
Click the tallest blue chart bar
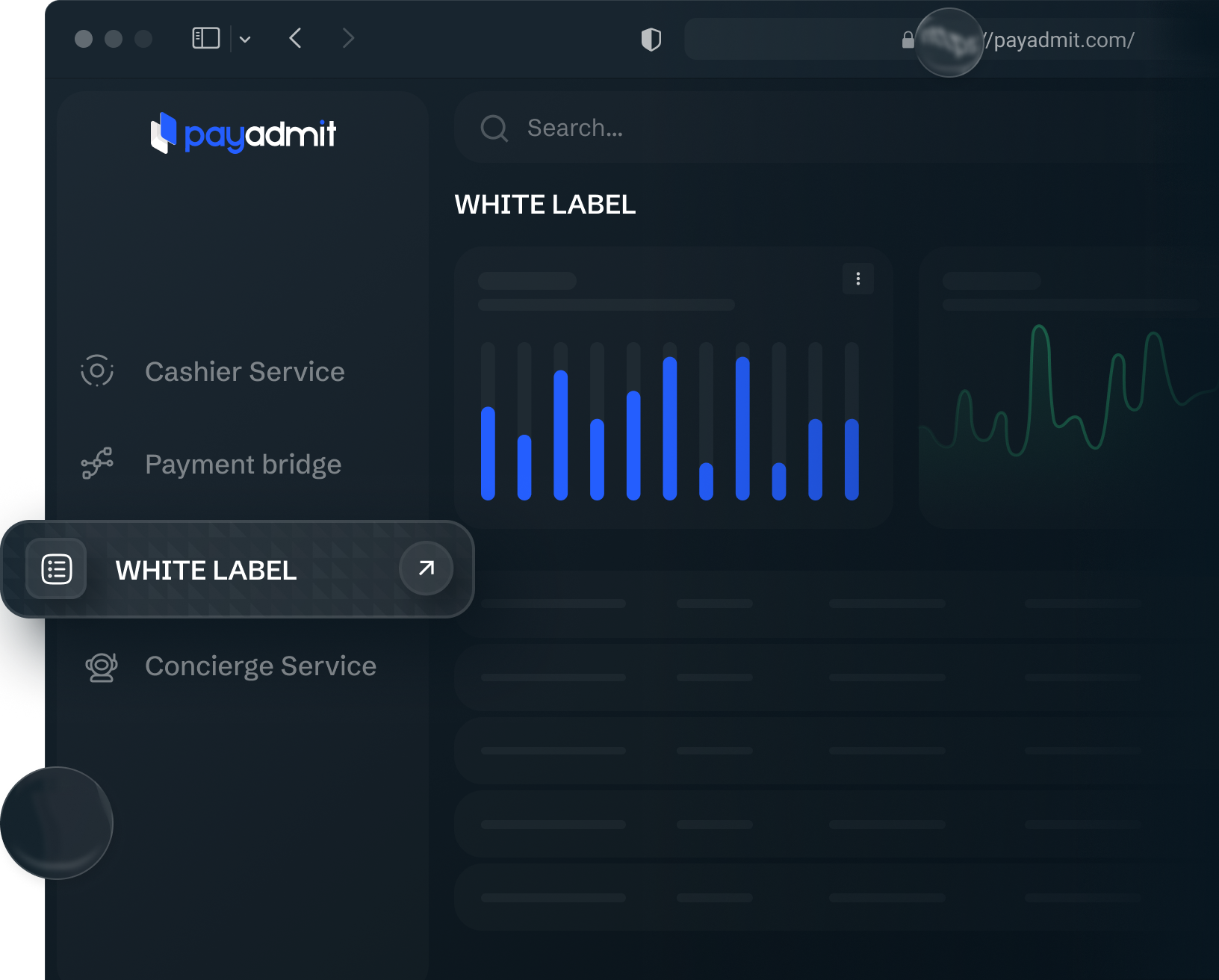[x=669, y=428]
